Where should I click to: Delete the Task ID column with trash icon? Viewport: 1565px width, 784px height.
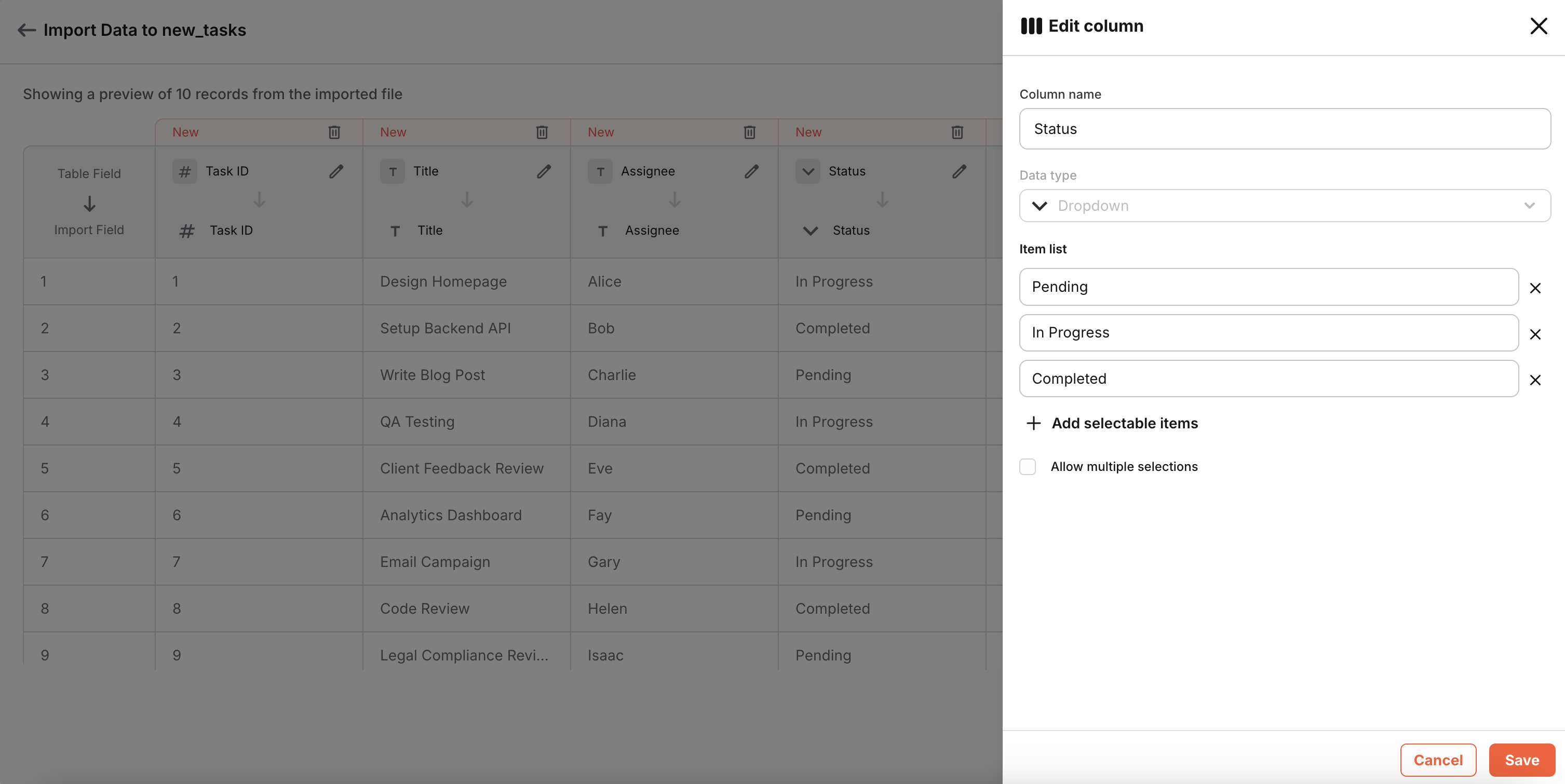[334, 132]
